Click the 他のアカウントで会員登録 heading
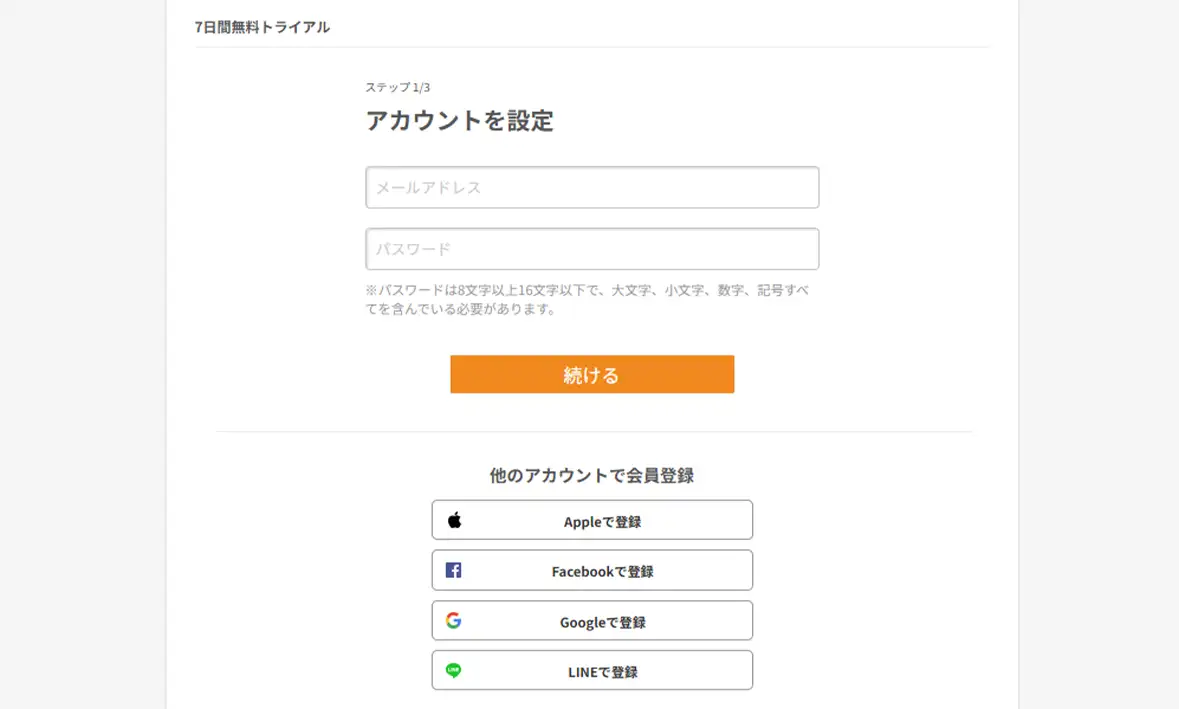 592,476
